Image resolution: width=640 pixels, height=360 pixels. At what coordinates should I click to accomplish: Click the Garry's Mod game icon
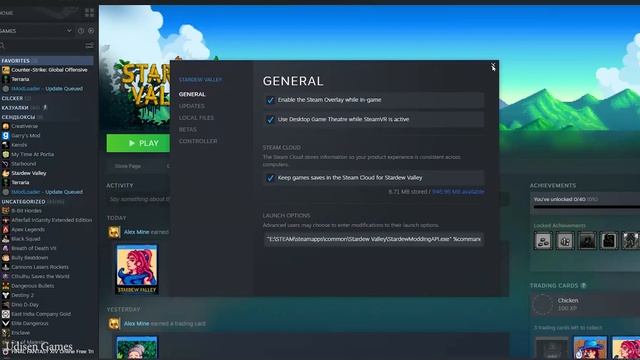tap(6, 136)
